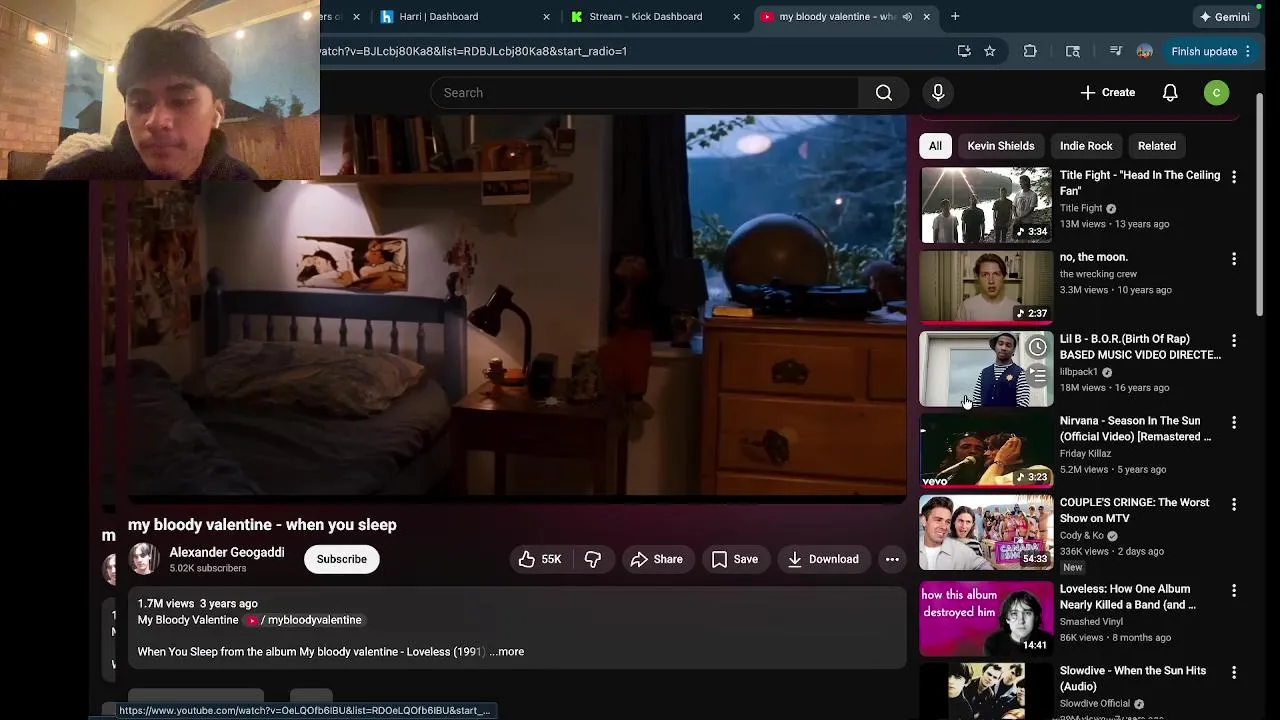Viewport: 1280px width, 720px height.
Task: Switch to the Stream - Kick Dashboard tab
Action: (x=655, y=17)
